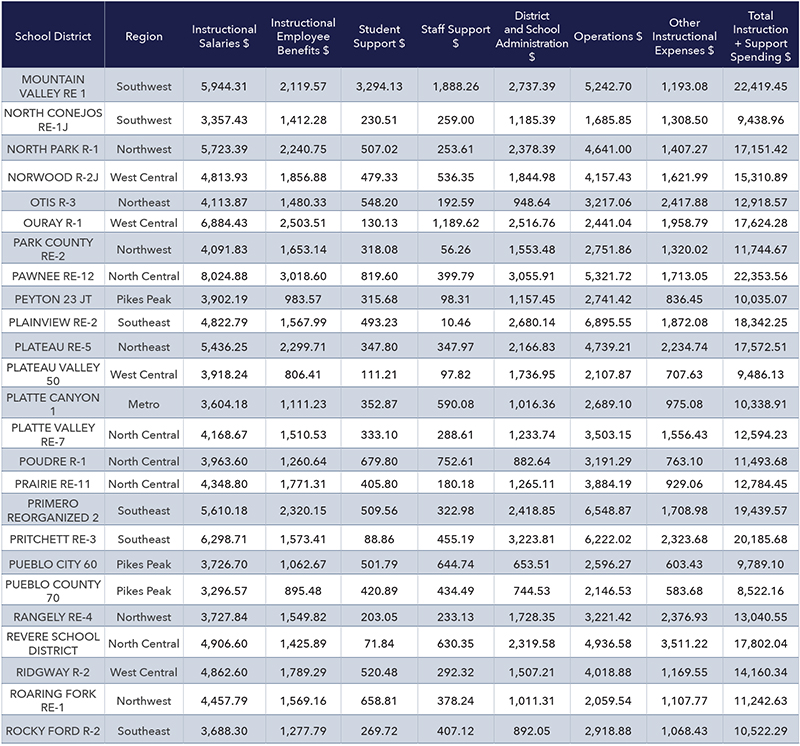
Task: Click the PLATEAU VALLEY 50 district
Action: [x=53, y=374]
